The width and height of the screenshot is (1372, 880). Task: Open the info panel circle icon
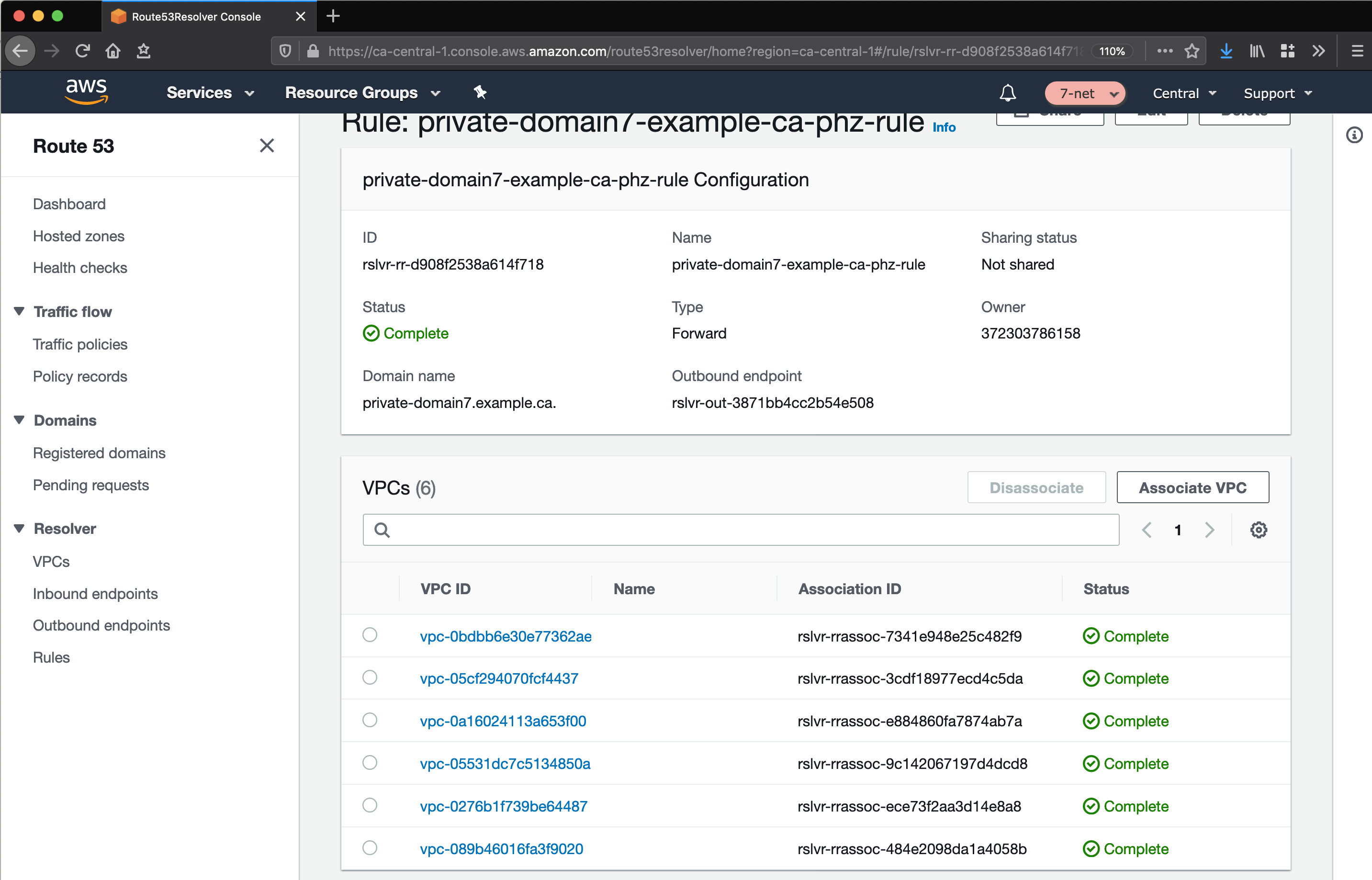click(x=1354, y=135)
